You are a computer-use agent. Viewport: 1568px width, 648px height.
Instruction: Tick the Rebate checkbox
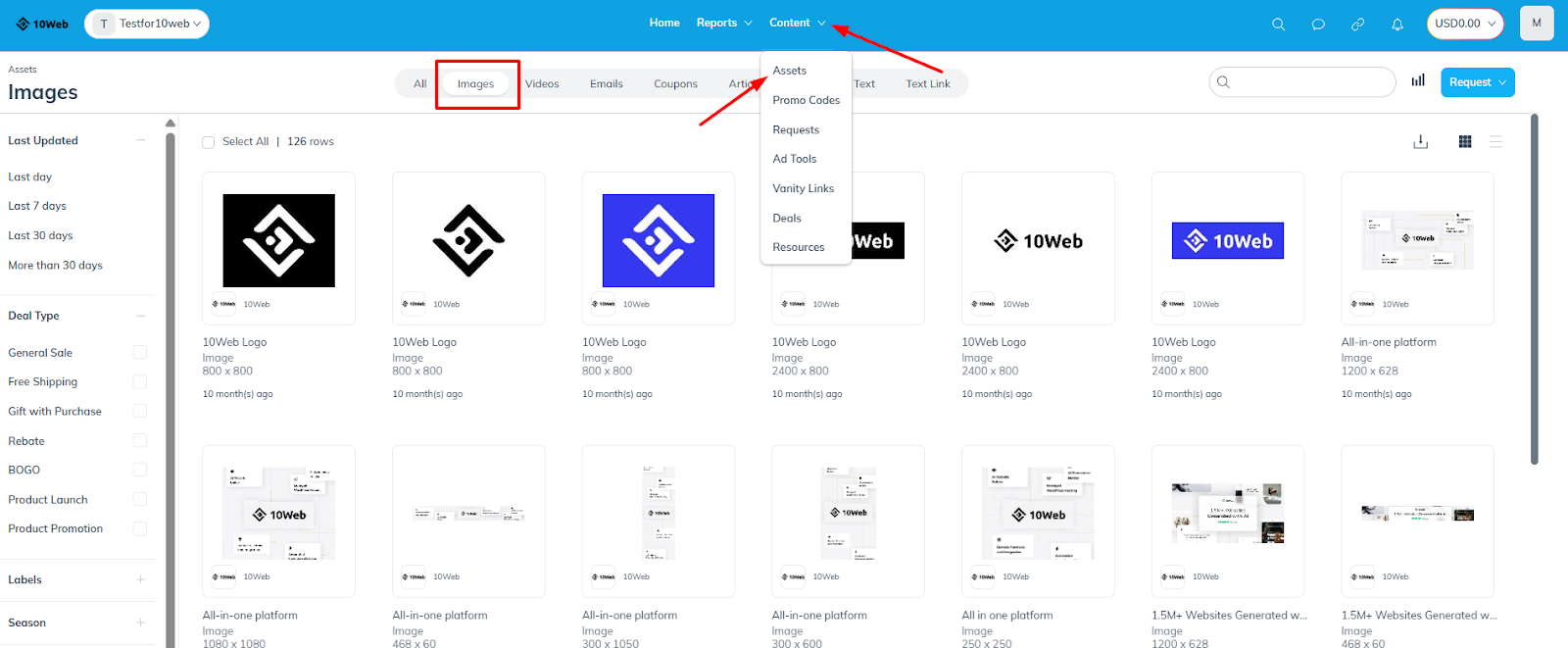pyautogui.click(x=140, y=440)
